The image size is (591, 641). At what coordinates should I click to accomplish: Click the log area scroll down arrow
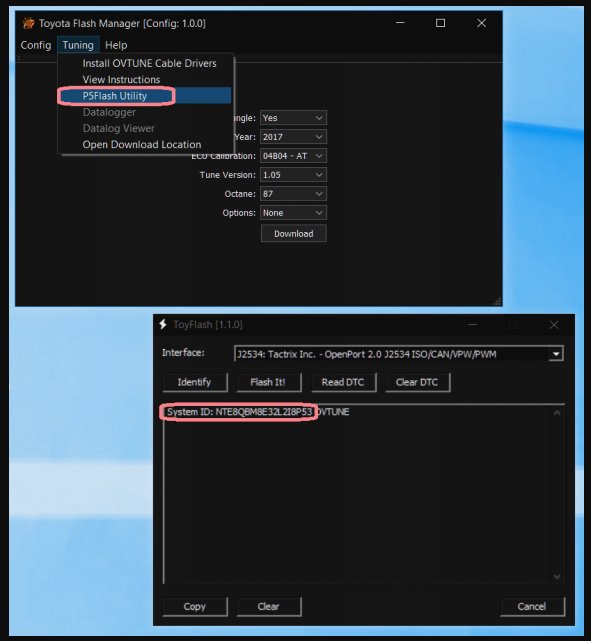[x=557, y=576]
